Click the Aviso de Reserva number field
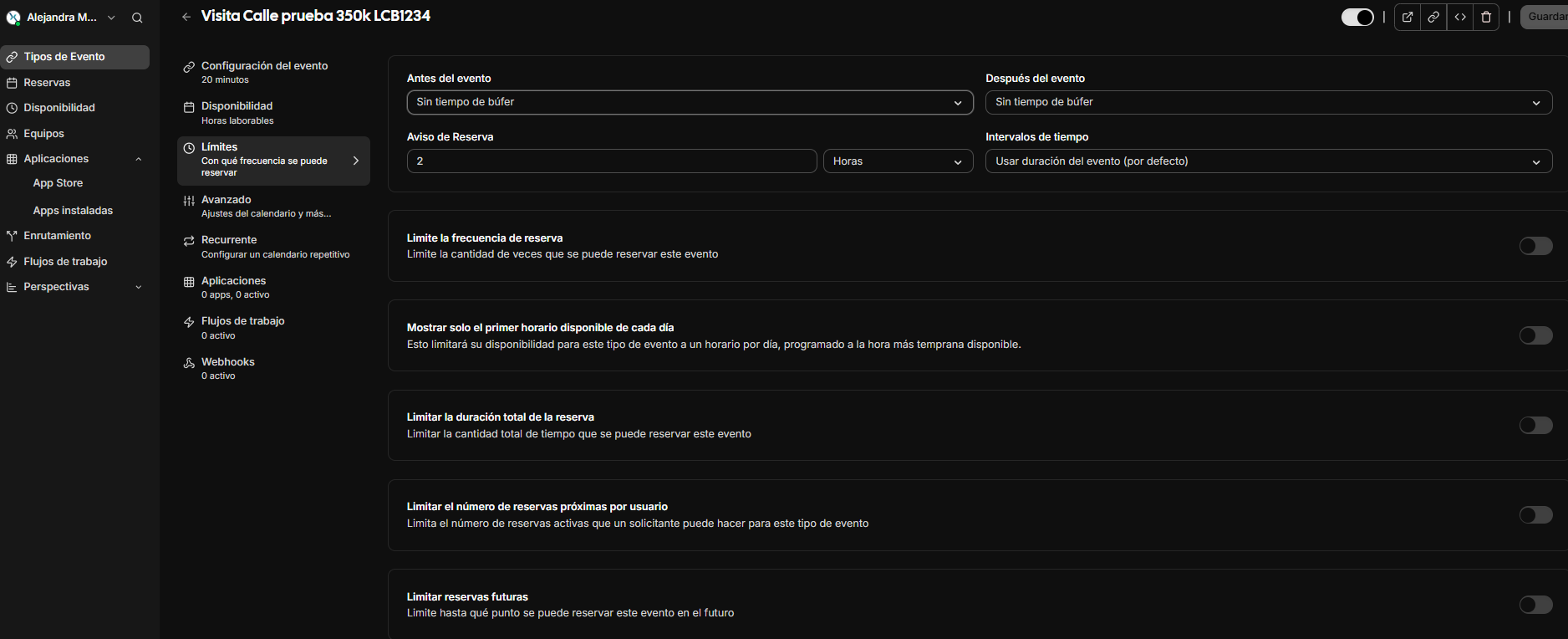Screen dimensions: 1568x639 pyautogui.click(x=611, y=161)
